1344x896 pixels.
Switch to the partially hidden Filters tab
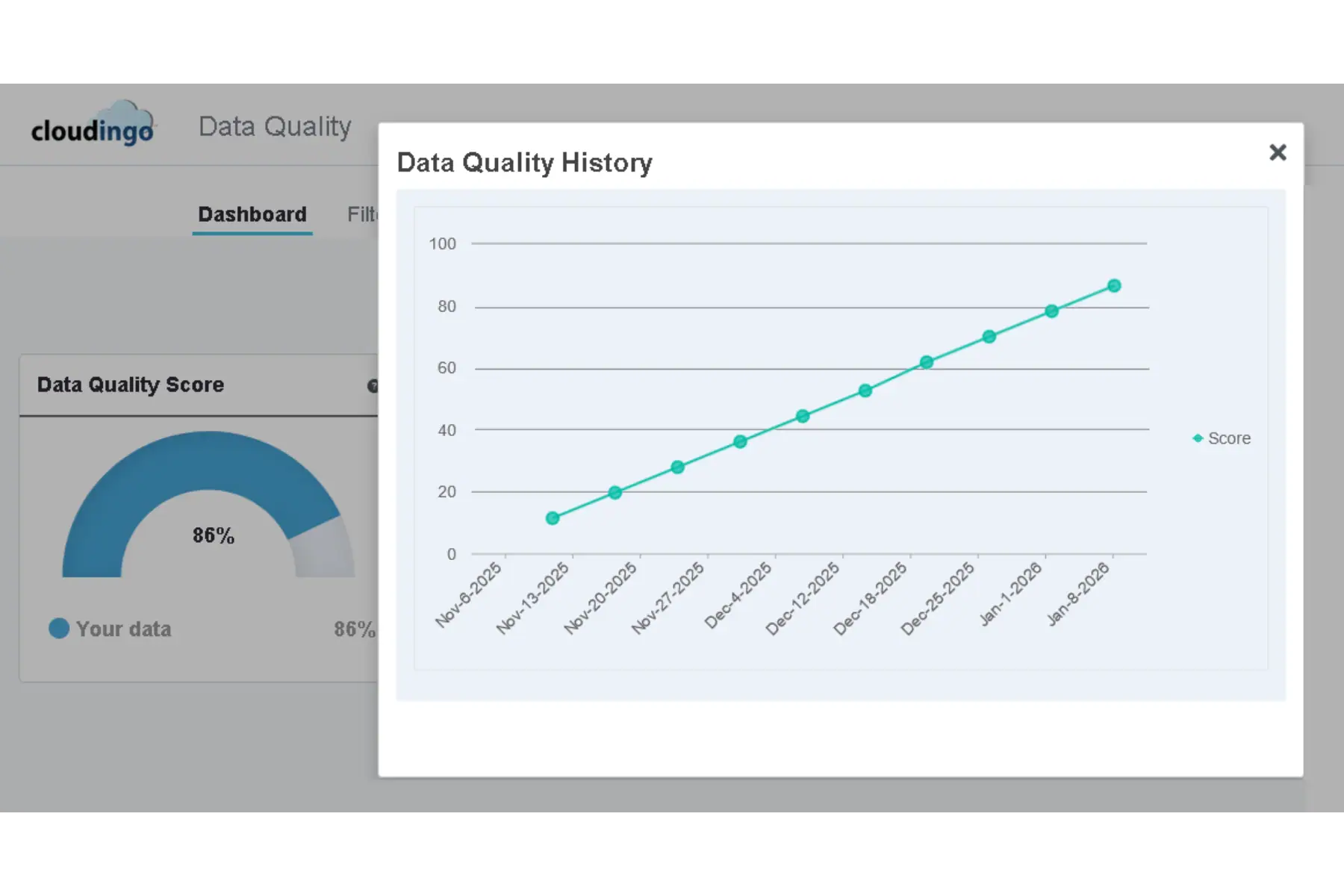(x=362, y=214)
